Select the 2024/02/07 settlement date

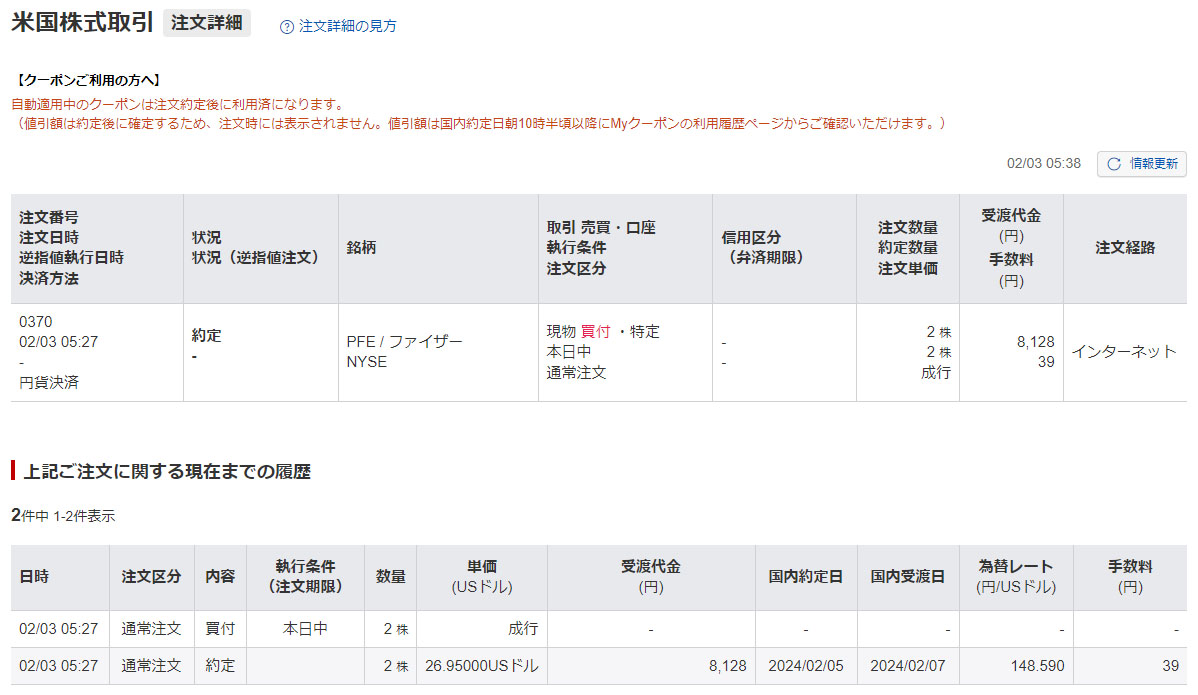[907, 666]
